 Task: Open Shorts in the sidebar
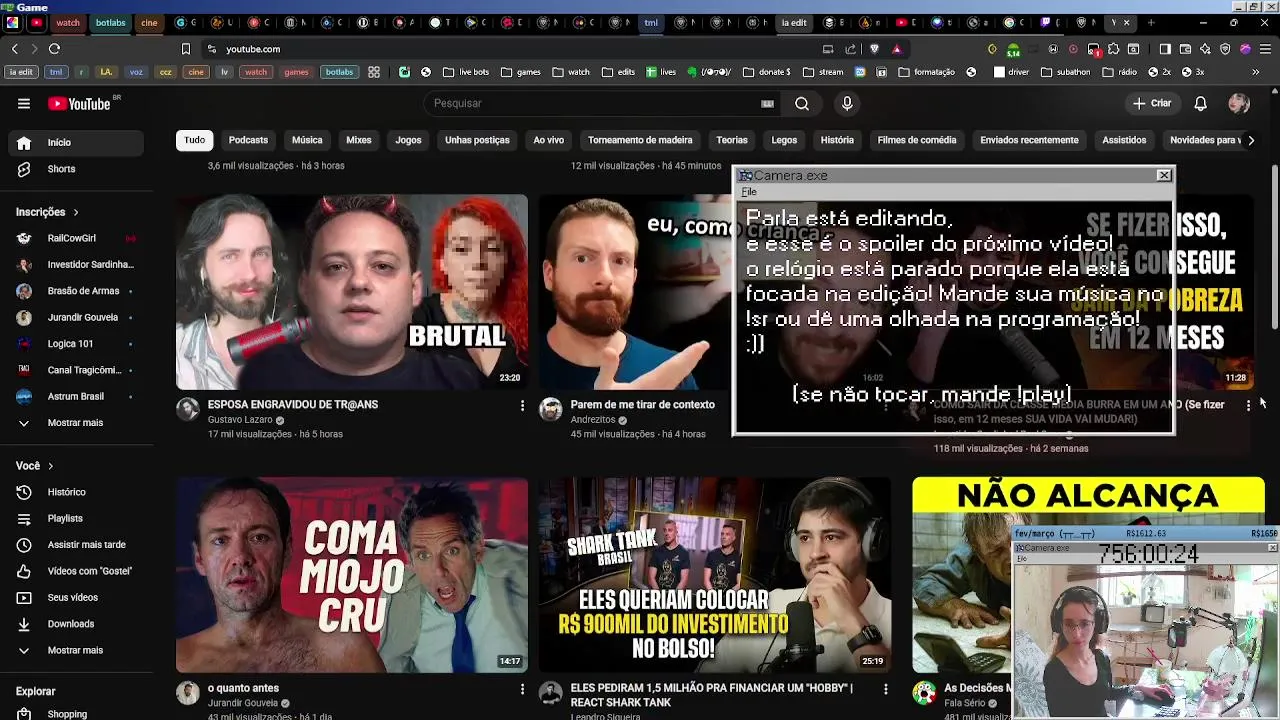pyautogui.click(x=77, y=169)
